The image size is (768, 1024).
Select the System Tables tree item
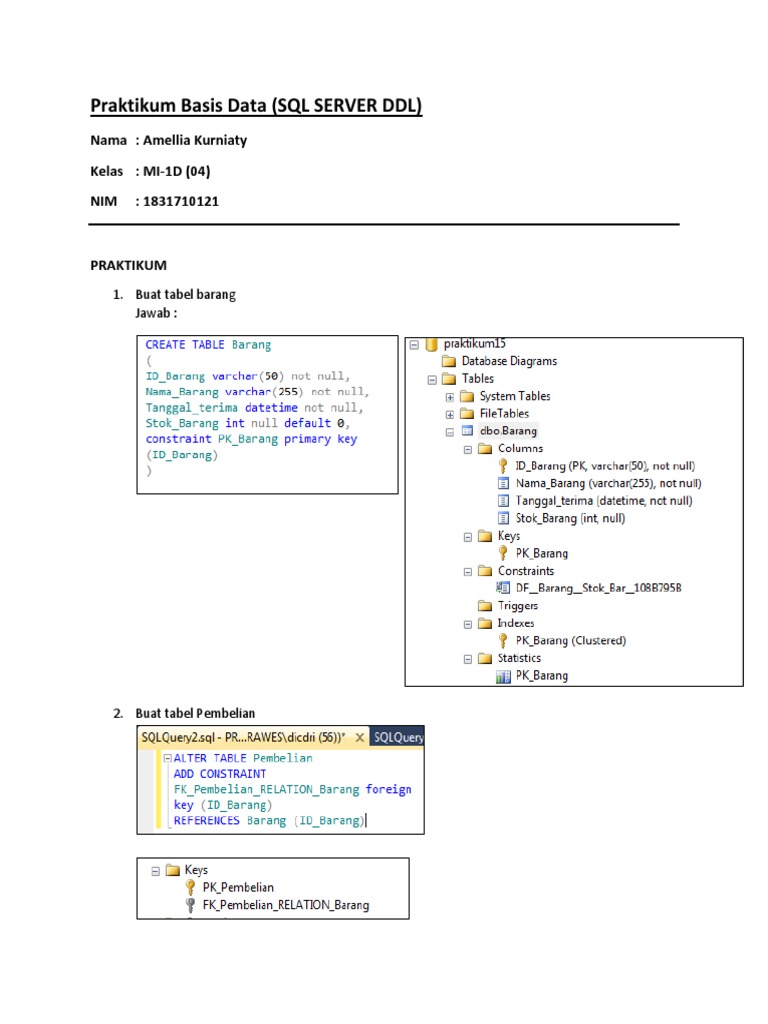pos(515,396)
